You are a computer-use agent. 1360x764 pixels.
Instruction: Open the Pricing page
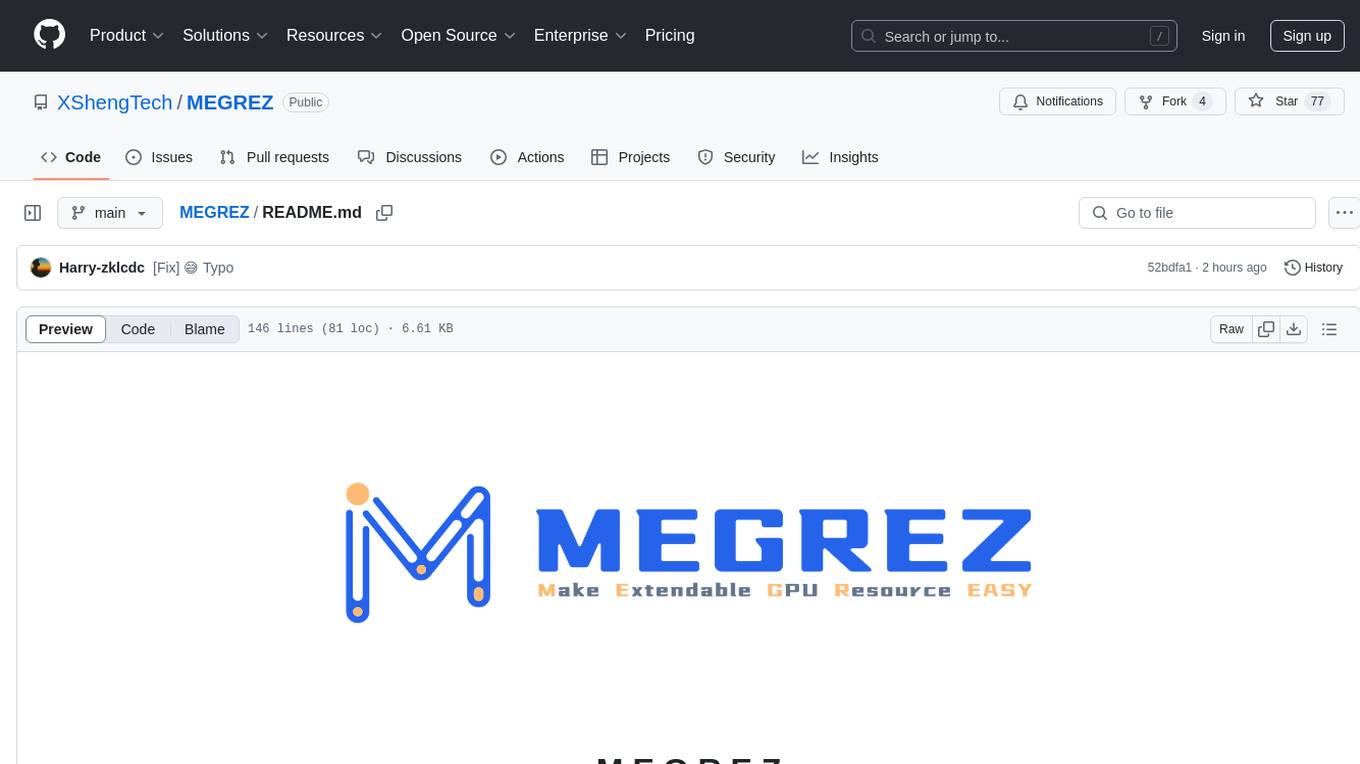(x=670, y=35)
